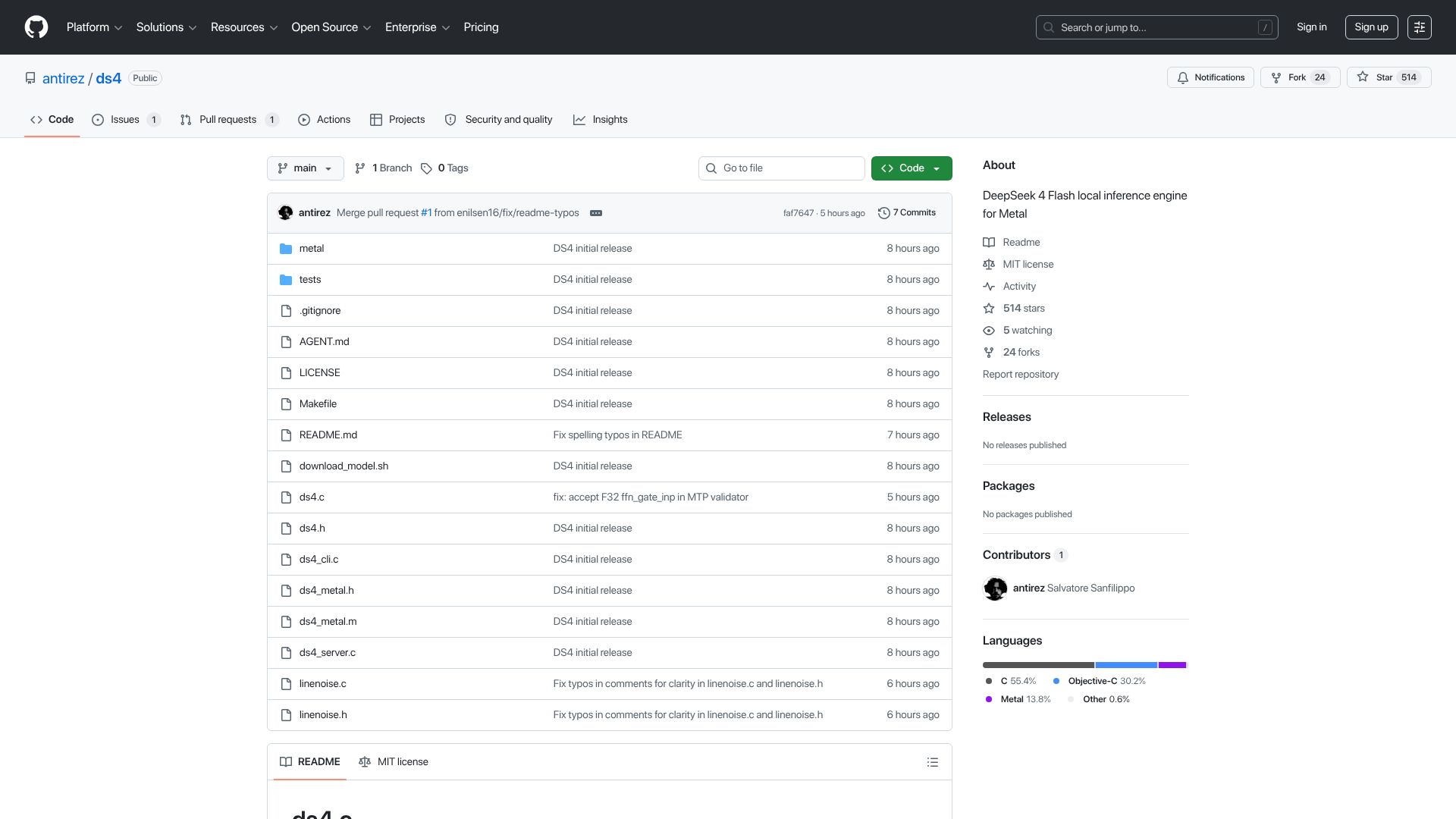Open the Activity link in About
The height and width of the screenshot is (819, 1456).
[x=1019, y=287]
